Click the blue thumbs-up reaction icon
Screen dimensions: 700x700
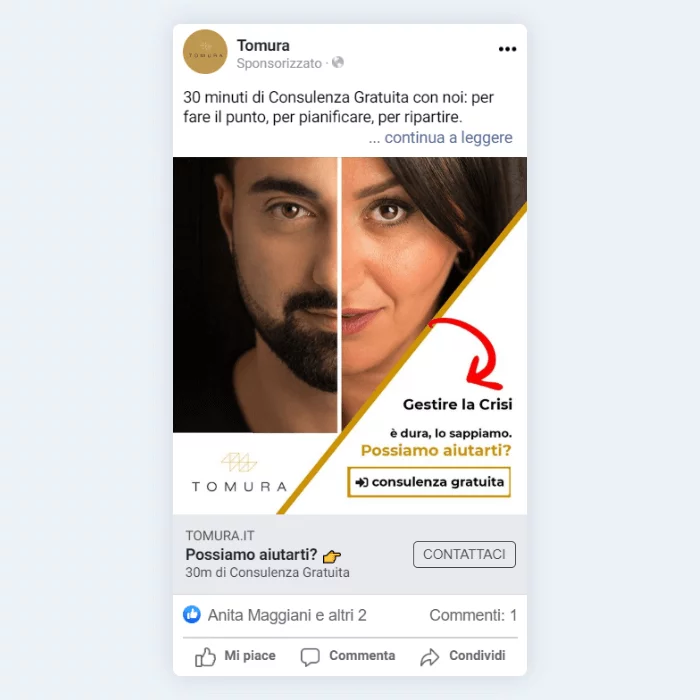[x=192, y=615]
